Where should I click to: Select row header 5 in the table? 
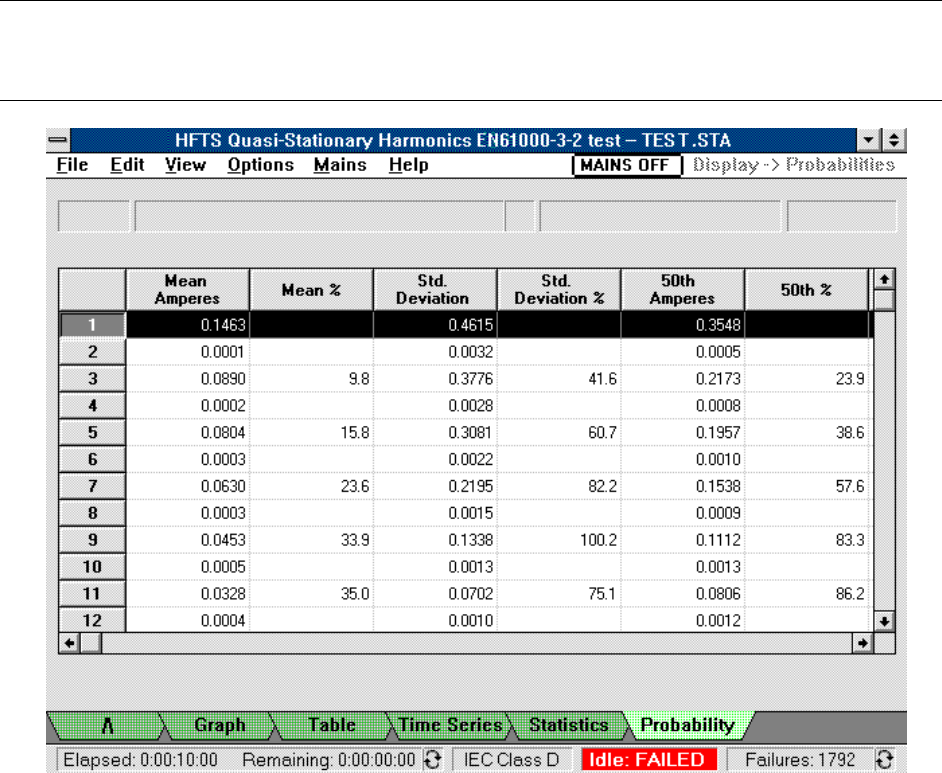point(91,431)
